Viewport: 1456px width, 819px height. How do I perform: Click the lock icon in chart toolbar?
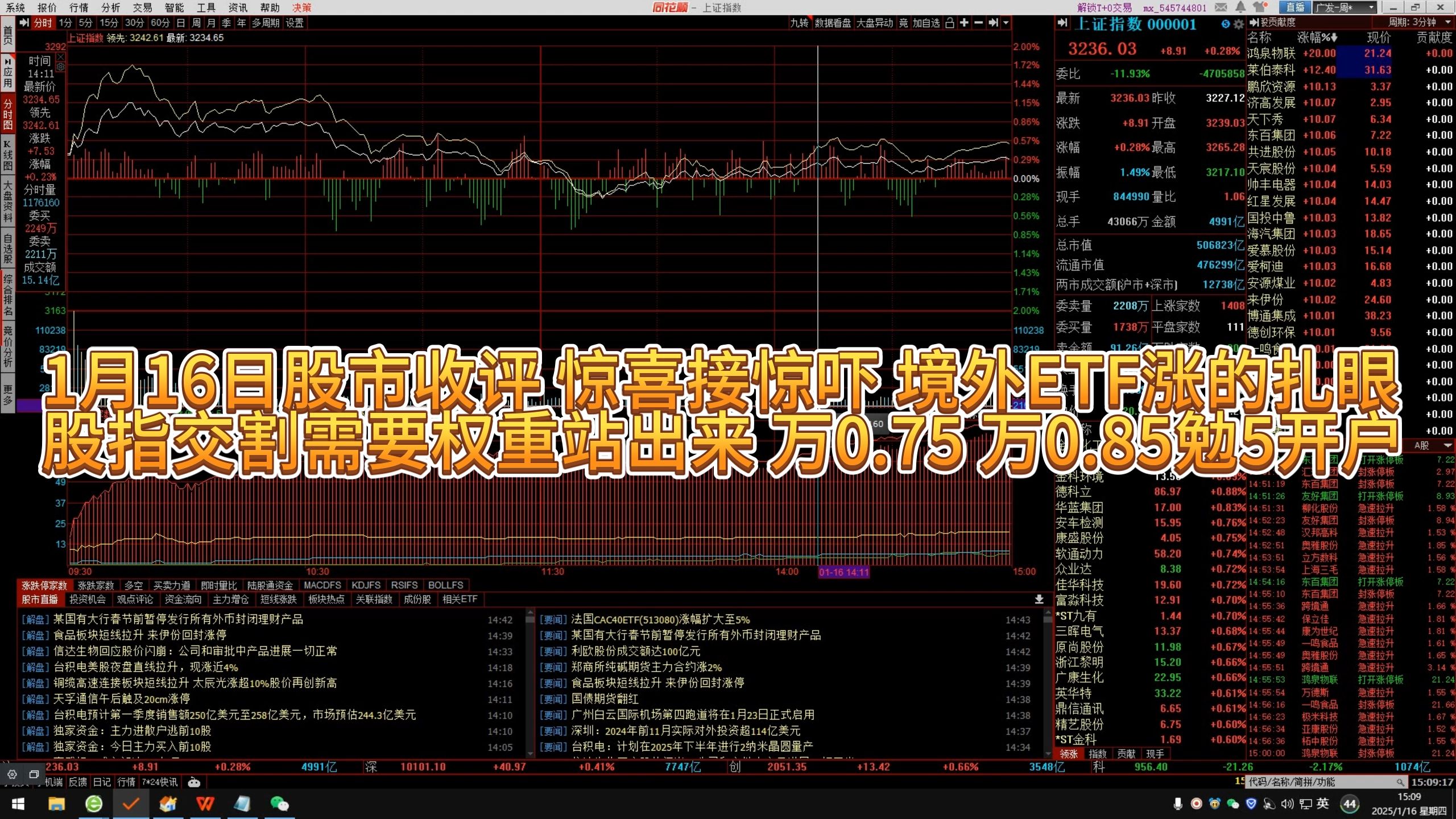[949, 23]
